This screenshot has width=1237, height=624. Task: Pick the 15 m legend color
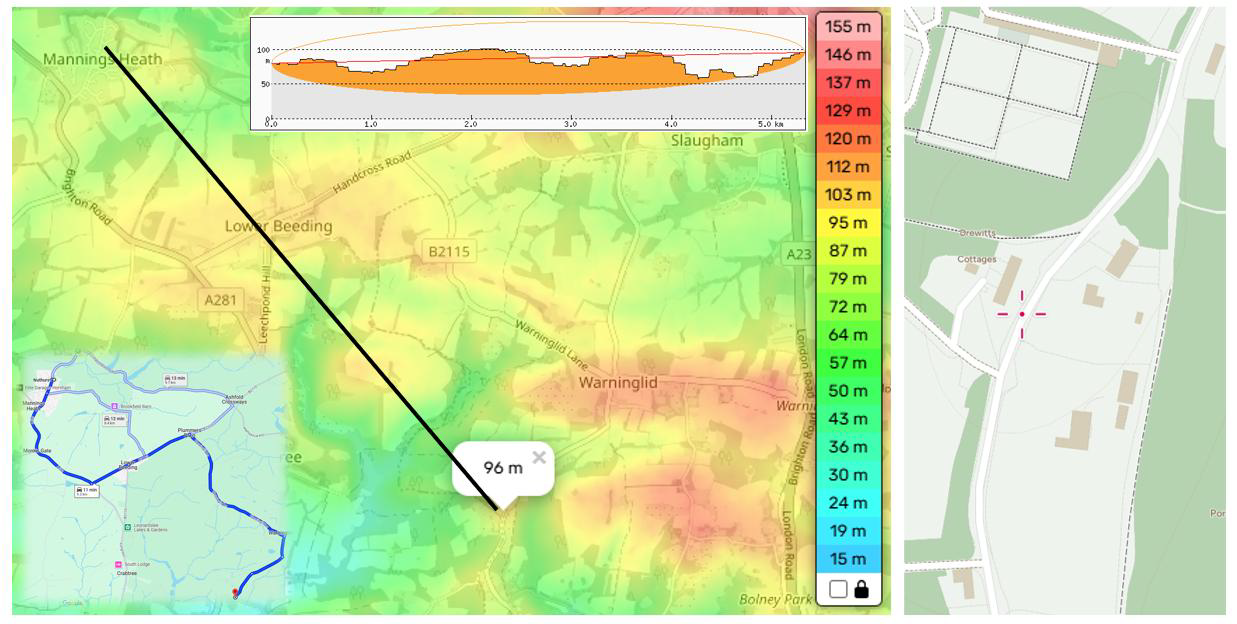(x=848, y=559)
